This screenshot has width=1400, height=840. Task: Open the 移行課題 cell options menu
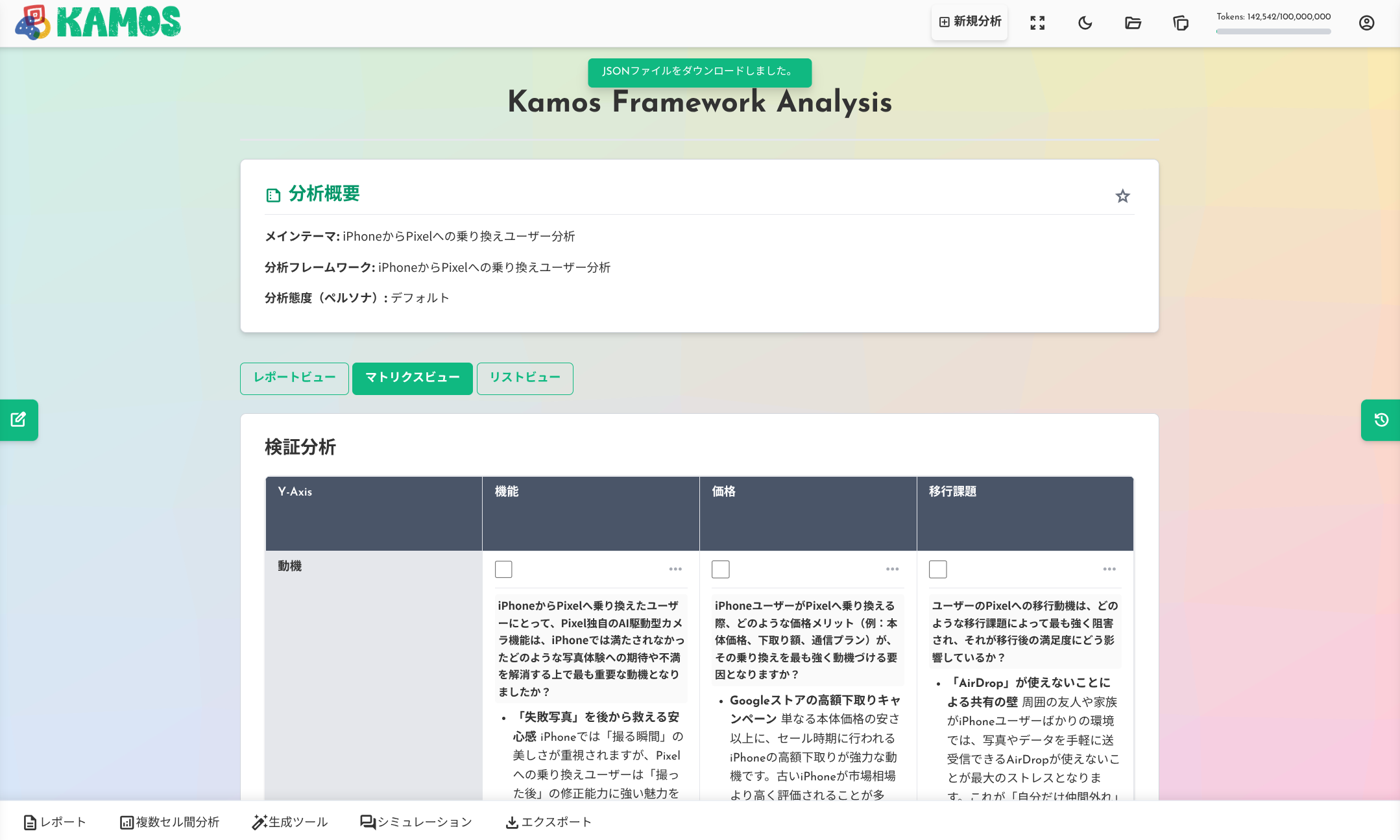click(1109, 569)
